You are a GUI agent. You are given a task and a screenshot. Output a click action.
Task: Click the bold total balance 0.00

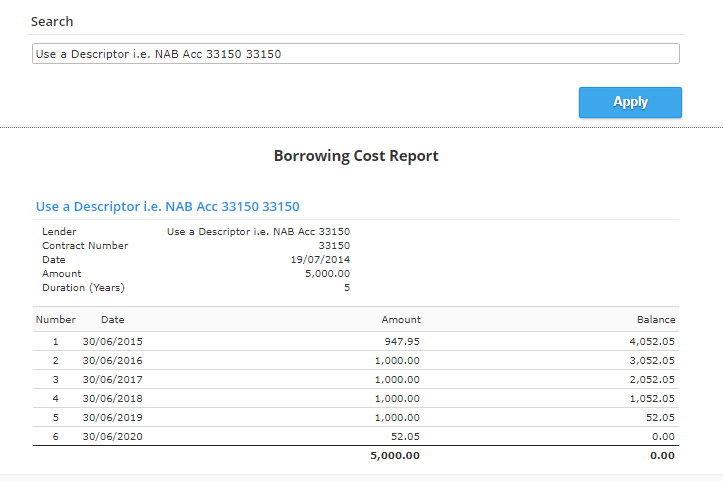(662, 456)
